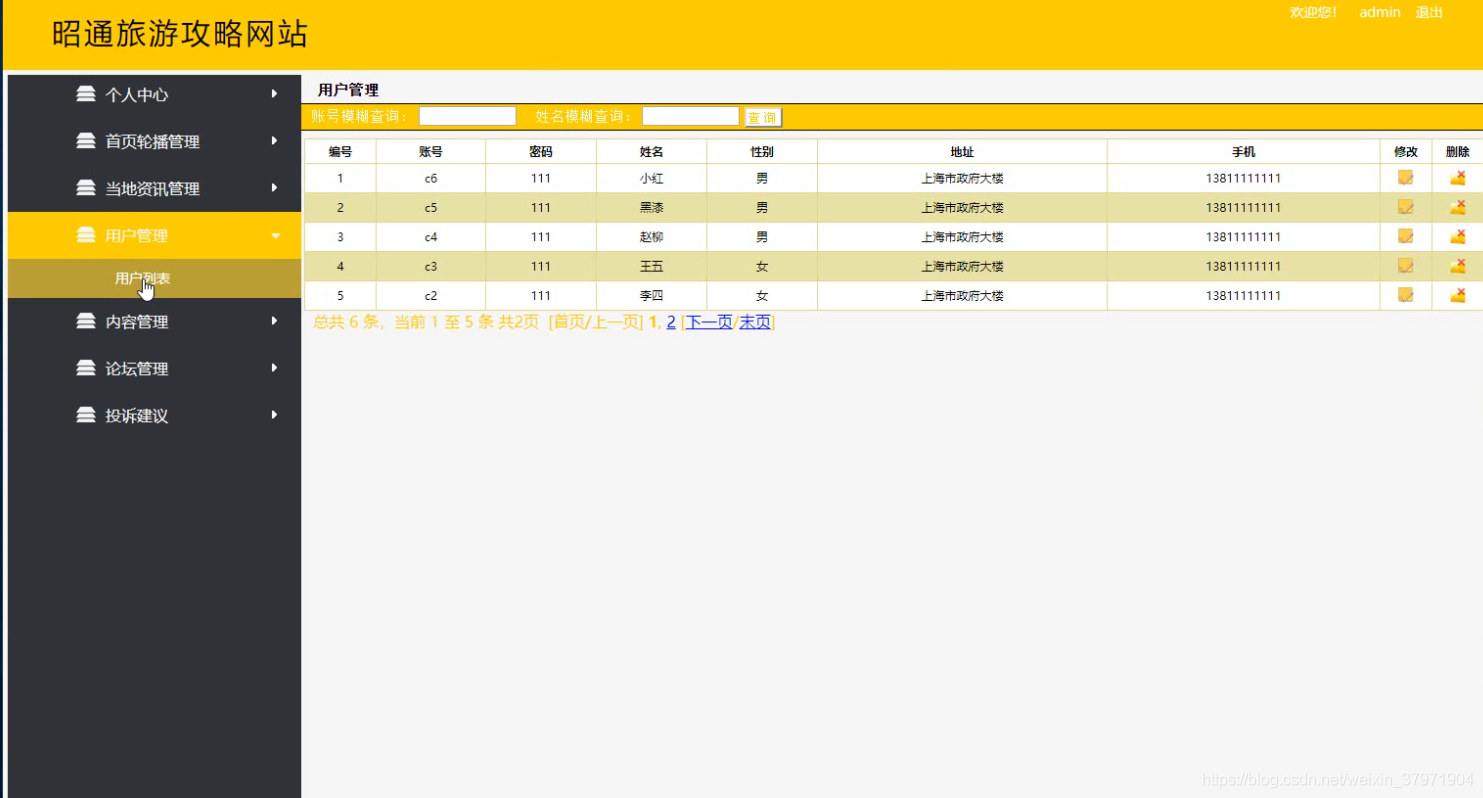Click the name cell 王五

[x=651, y=267]
